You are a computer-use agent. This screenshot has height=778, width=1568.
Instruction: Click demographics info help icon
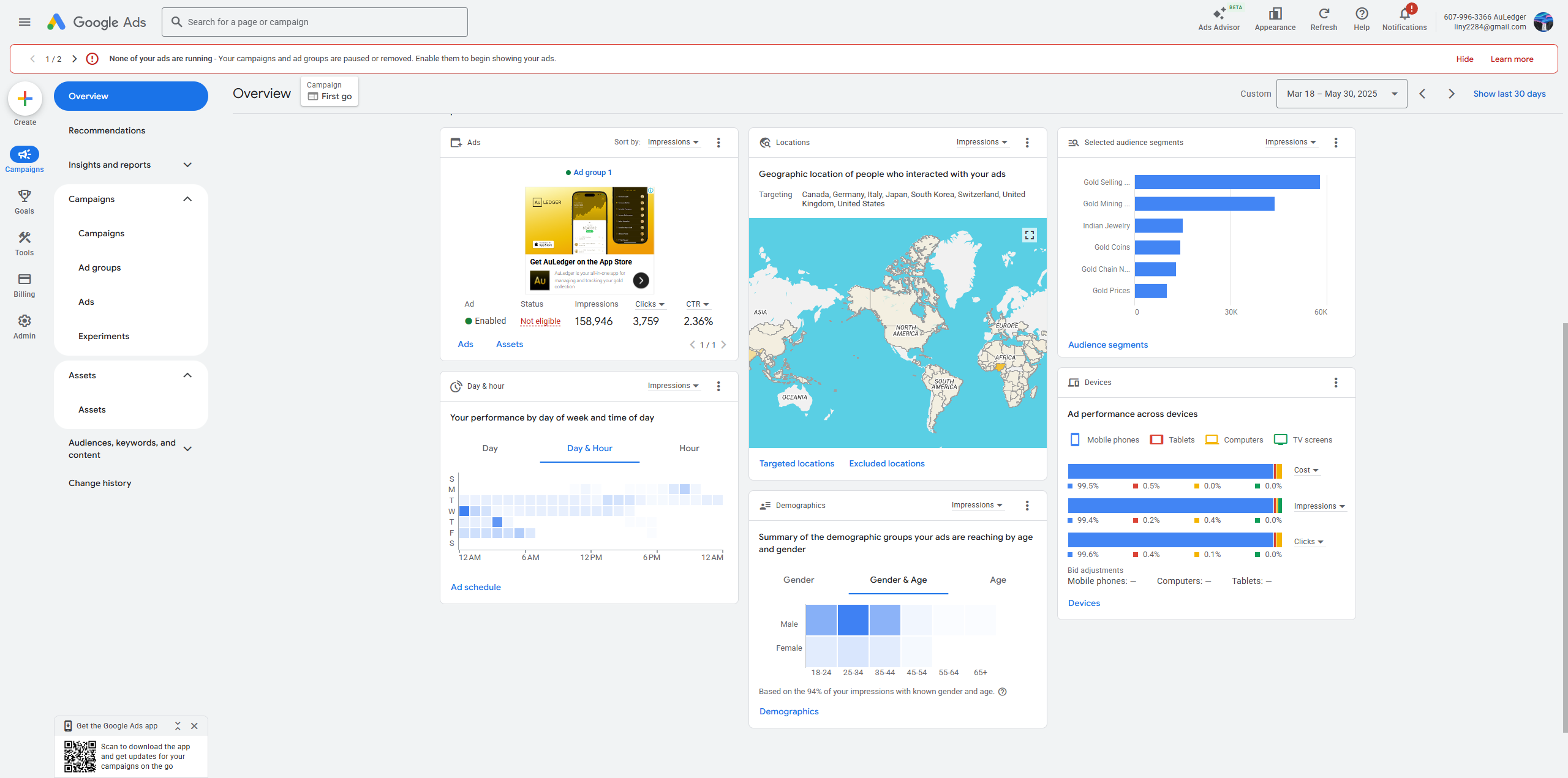pyautogui.click(x=1003, y=692)
